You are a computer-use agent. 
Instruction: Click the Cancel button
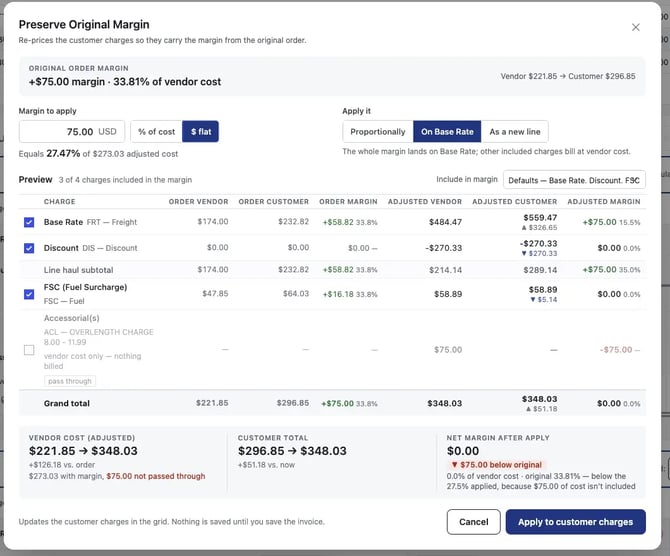(x=473, y=522)
